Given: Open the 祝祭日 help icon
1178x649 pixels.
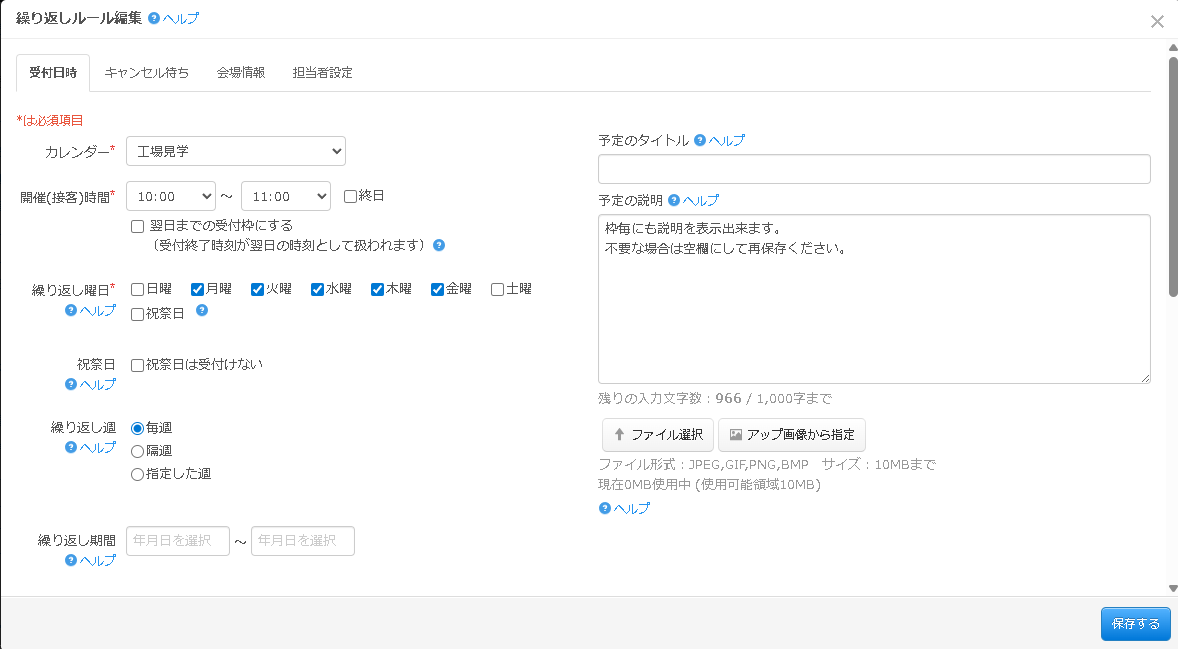Looking at the screenshot, I should 90,384.
